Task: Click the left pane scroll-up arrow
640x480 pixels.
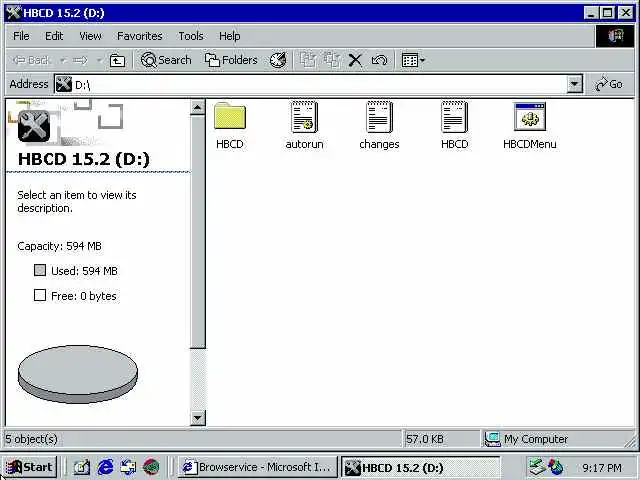Action: point(198,107)
